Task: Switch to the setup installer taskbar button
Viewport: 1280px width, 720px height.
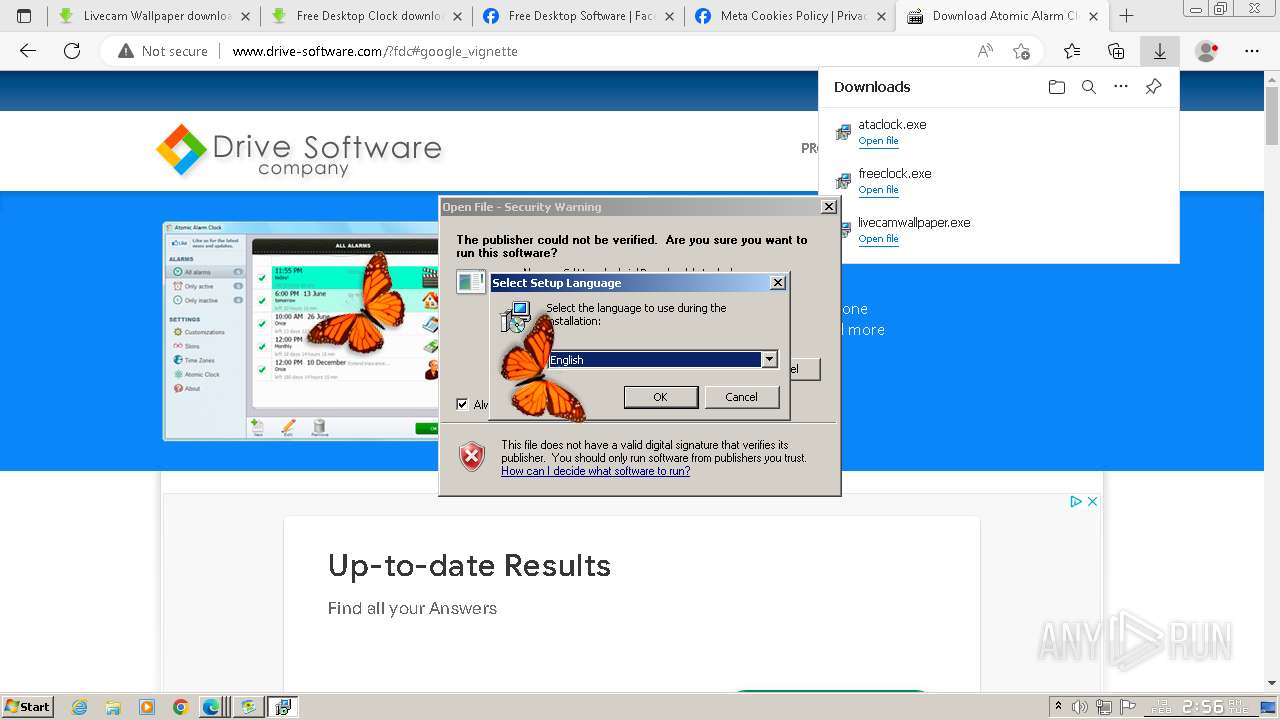Action: (283, 707)
